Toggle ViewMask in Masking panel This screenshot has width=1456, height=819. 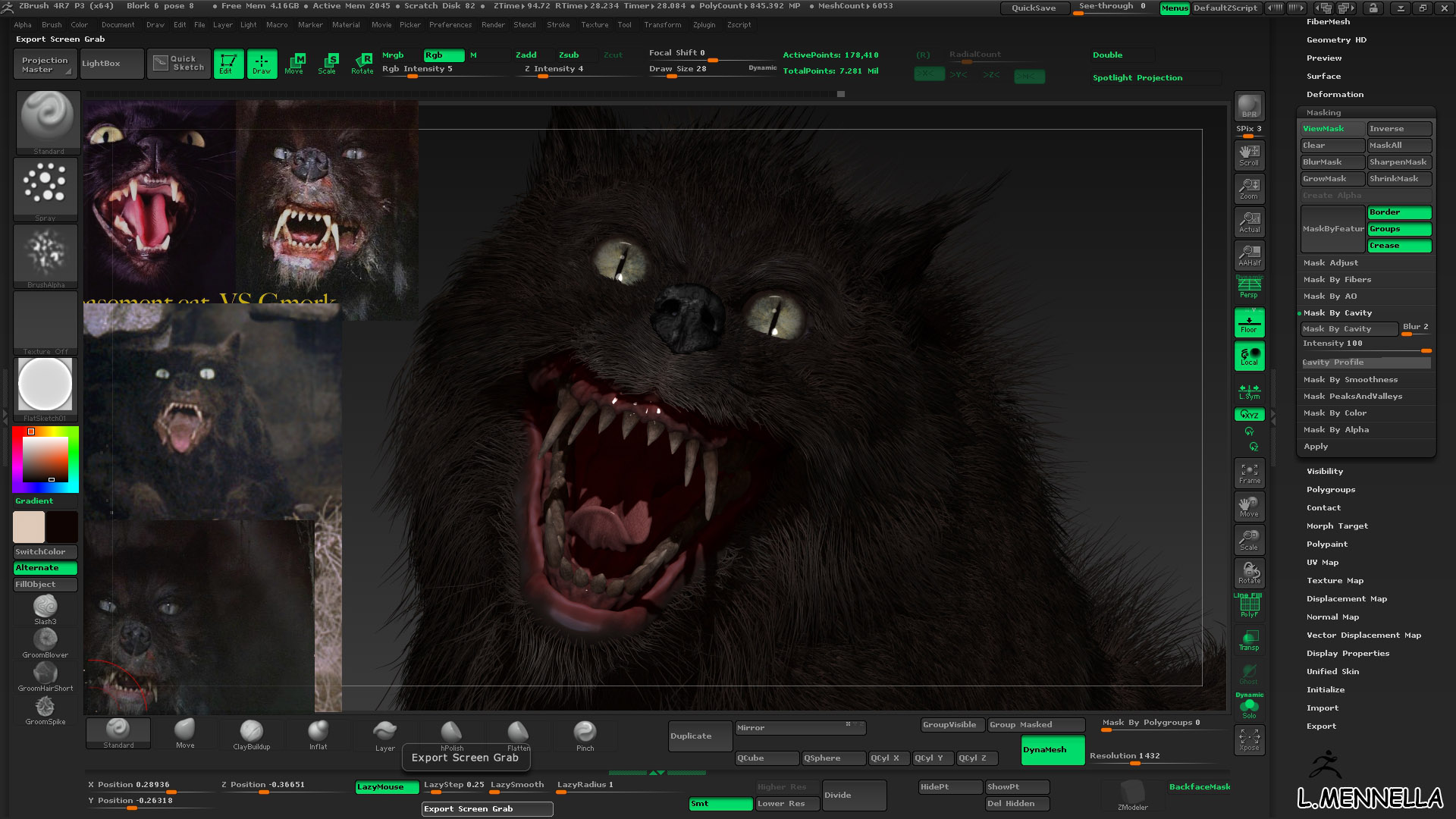tap(1332, 129)
